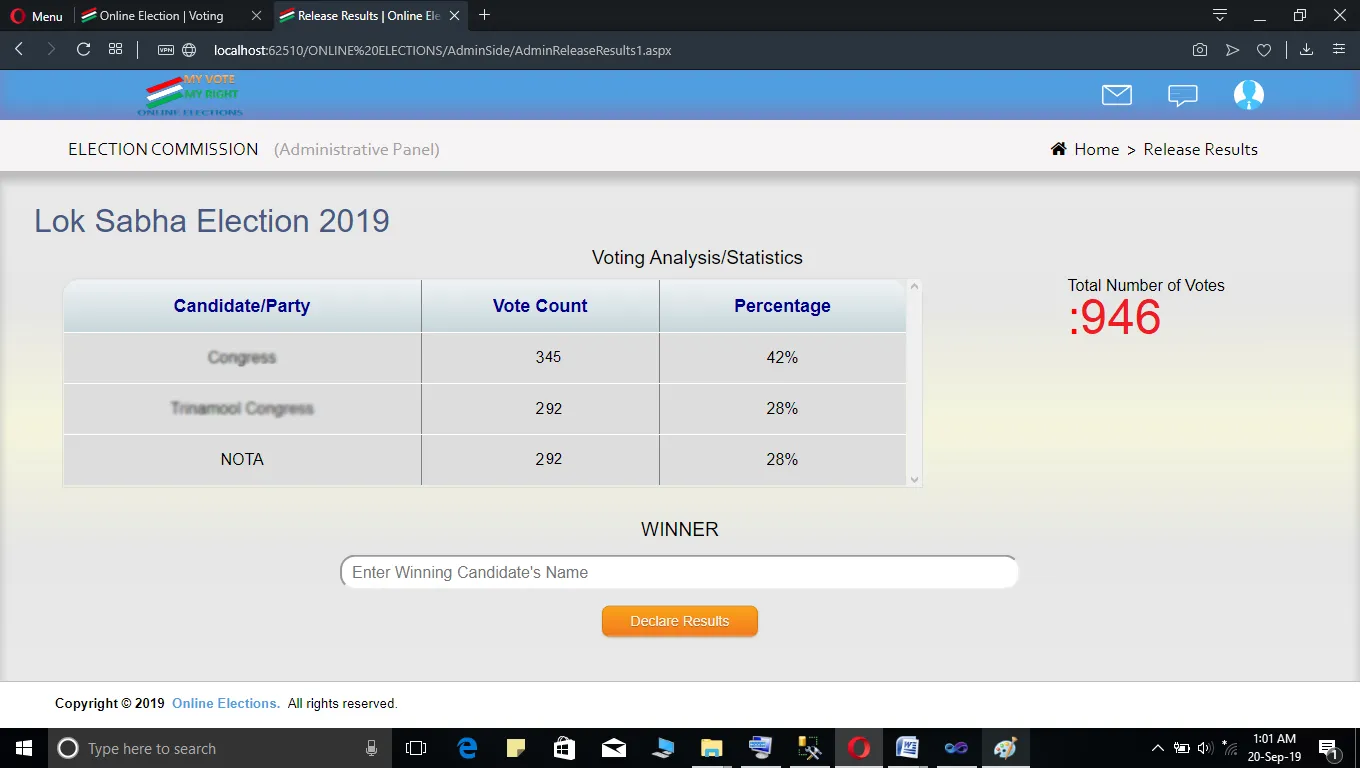Viewport: 1360px width, 768px height.
Task: Click the Percentage column header
Action: point(782,306)
